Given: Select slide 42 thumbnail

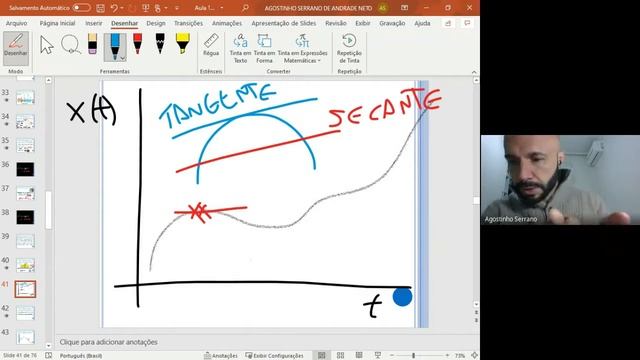Looking at the screenshot, I should [x=25, y=313].
